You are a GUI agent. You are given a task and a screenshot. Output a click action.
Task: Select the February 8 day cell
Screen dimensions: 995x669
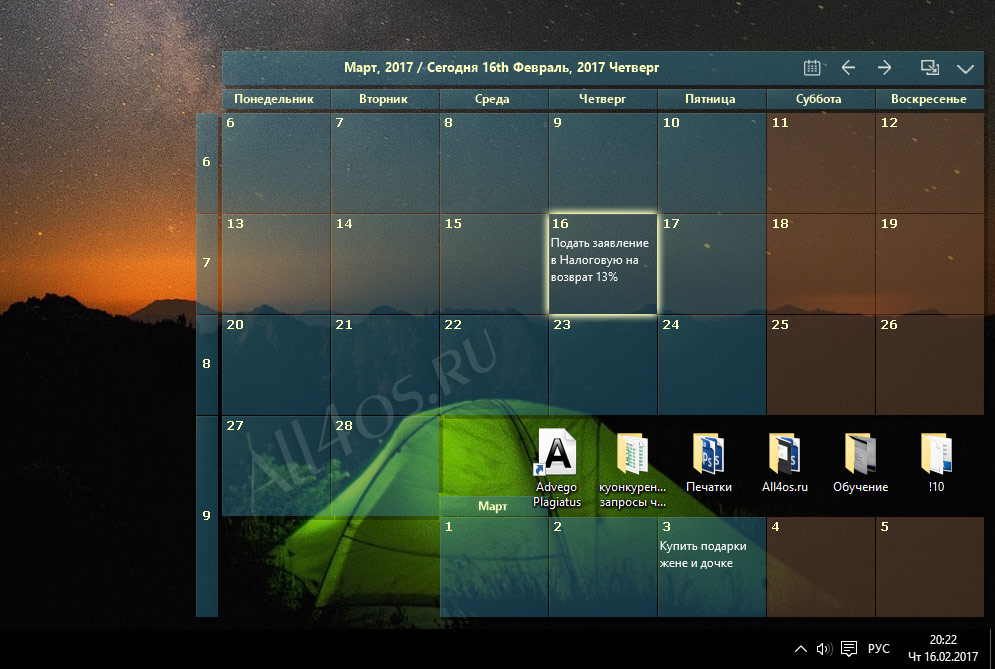494,162
